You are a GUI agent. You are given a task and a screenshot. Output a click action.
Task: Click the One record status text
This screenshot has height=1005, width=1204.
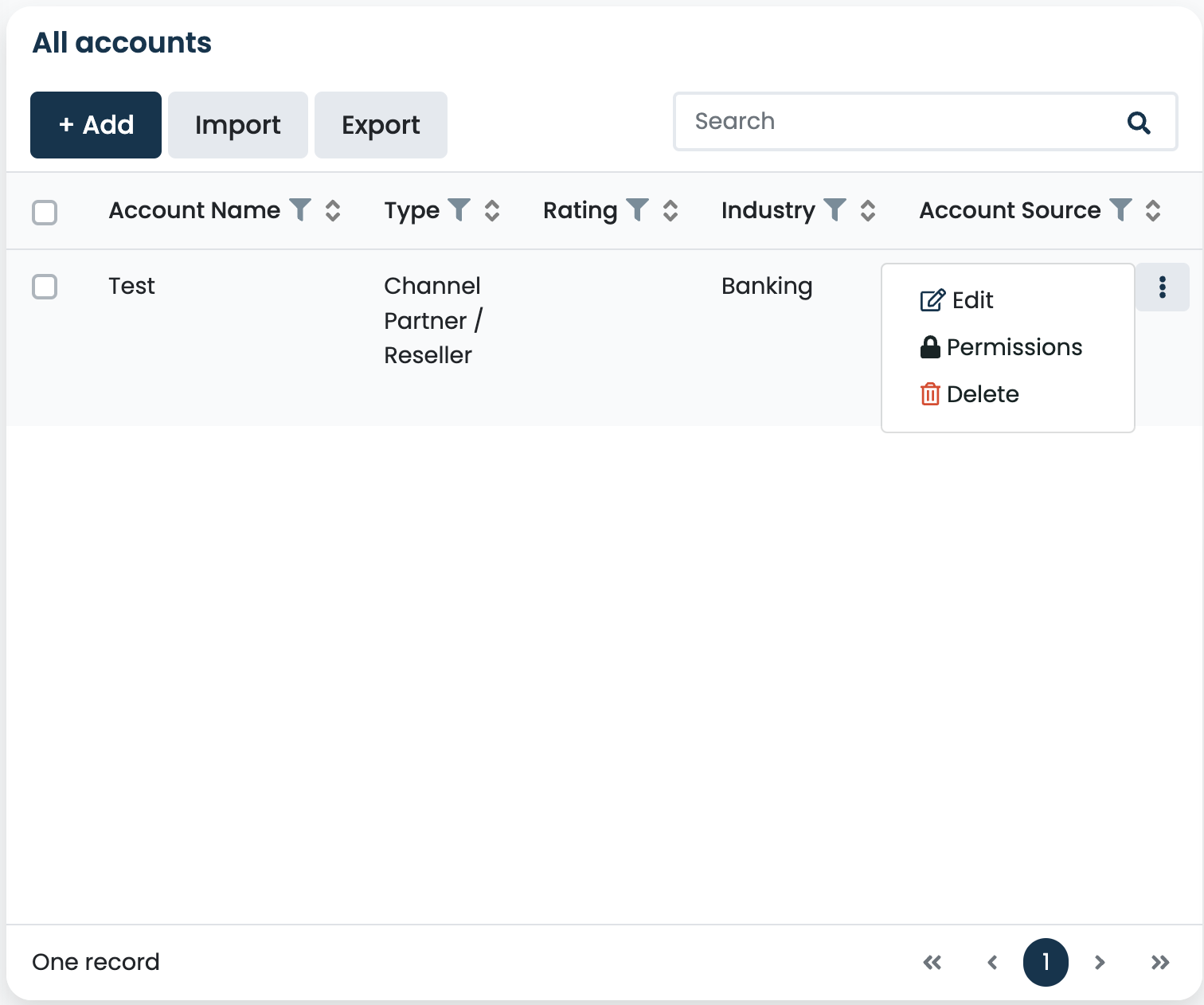(x=96, y=962)
